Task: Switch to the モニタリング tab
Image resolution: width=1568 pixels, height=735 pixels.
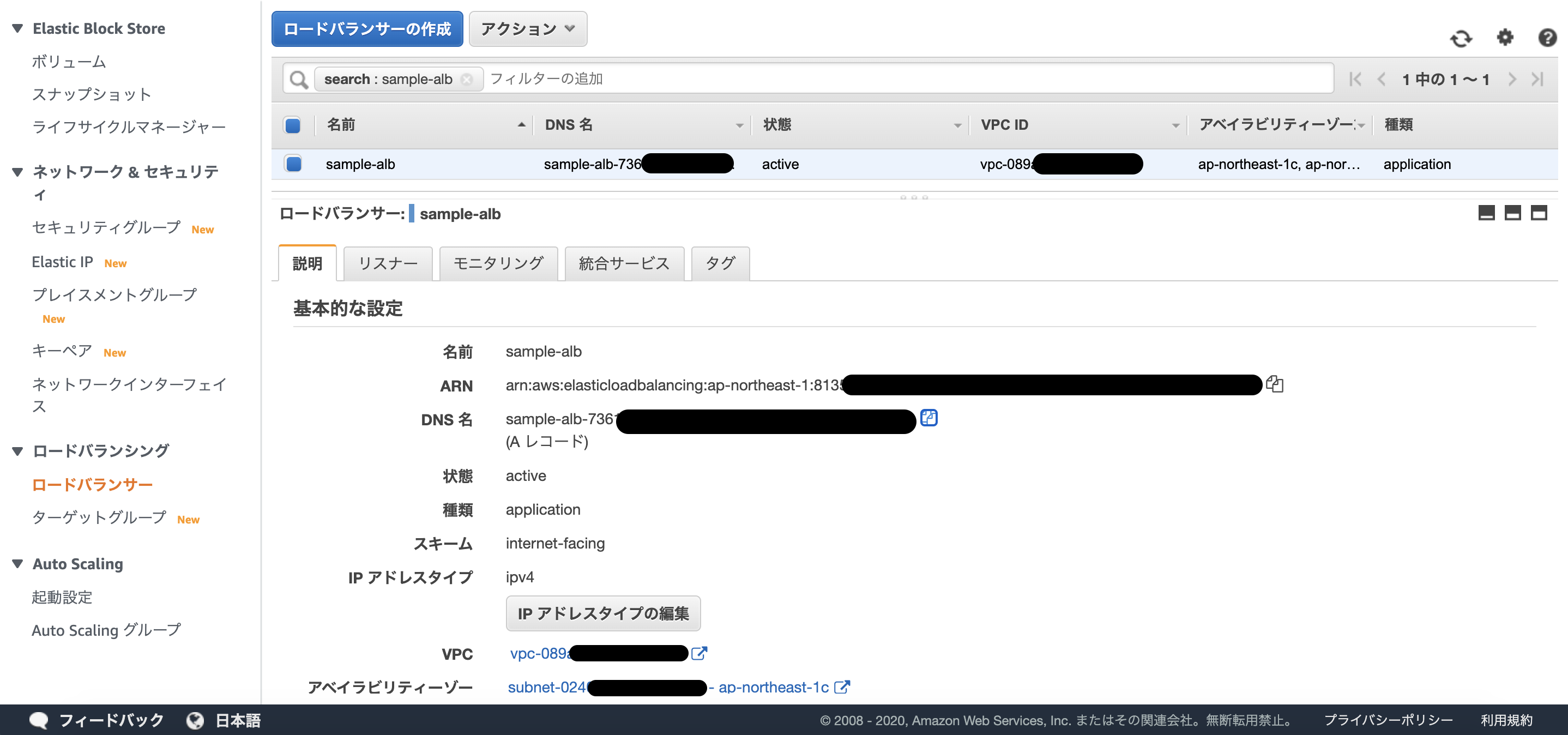Action: [498, 263]
